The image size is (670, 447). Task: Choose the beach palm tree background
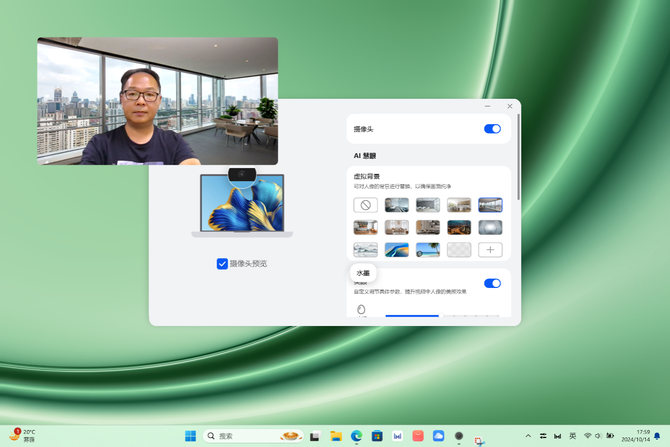click(428, 250)
